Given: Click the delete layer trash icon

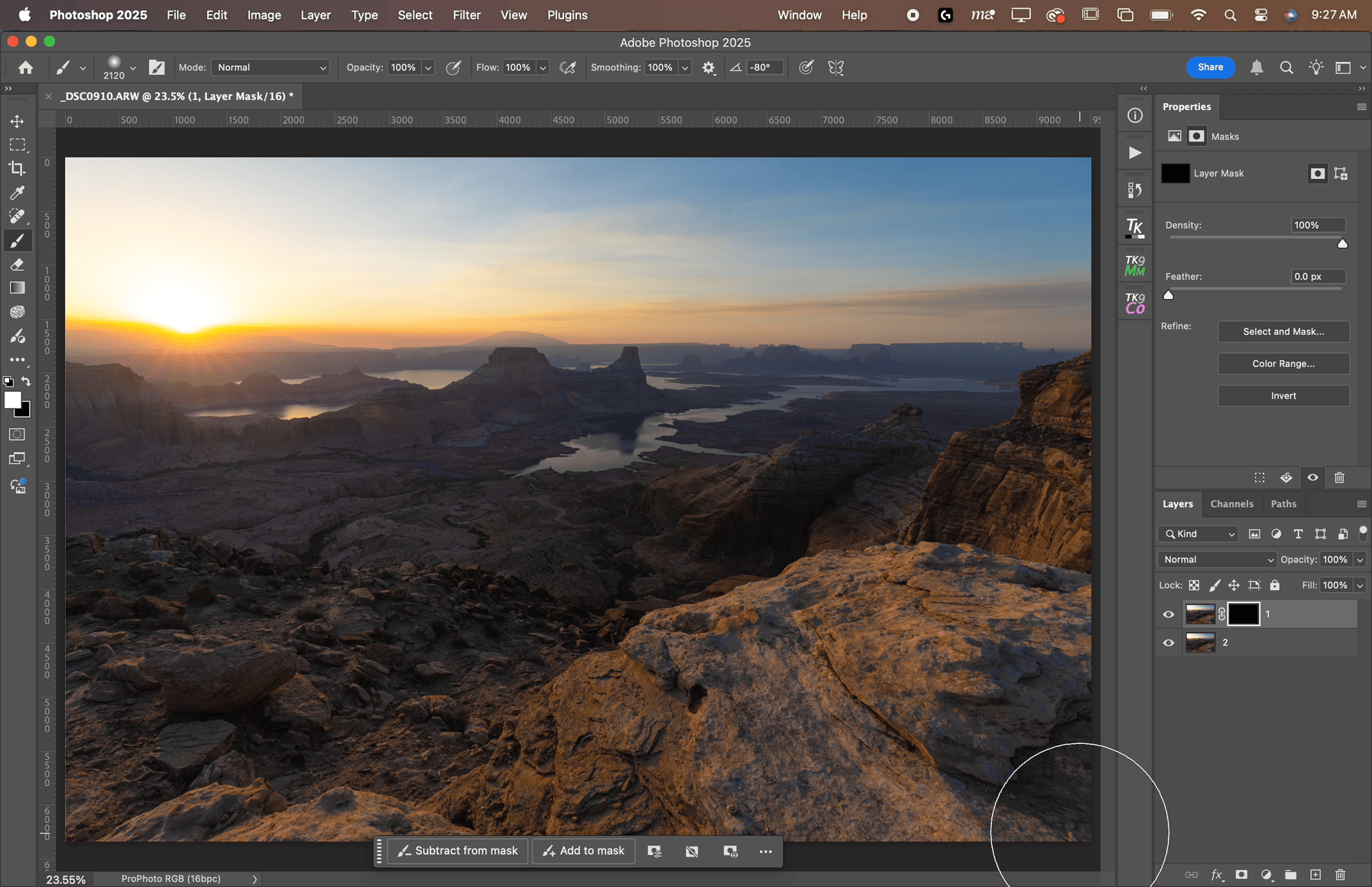Looking at the screenshot, I should point(1340,874).
